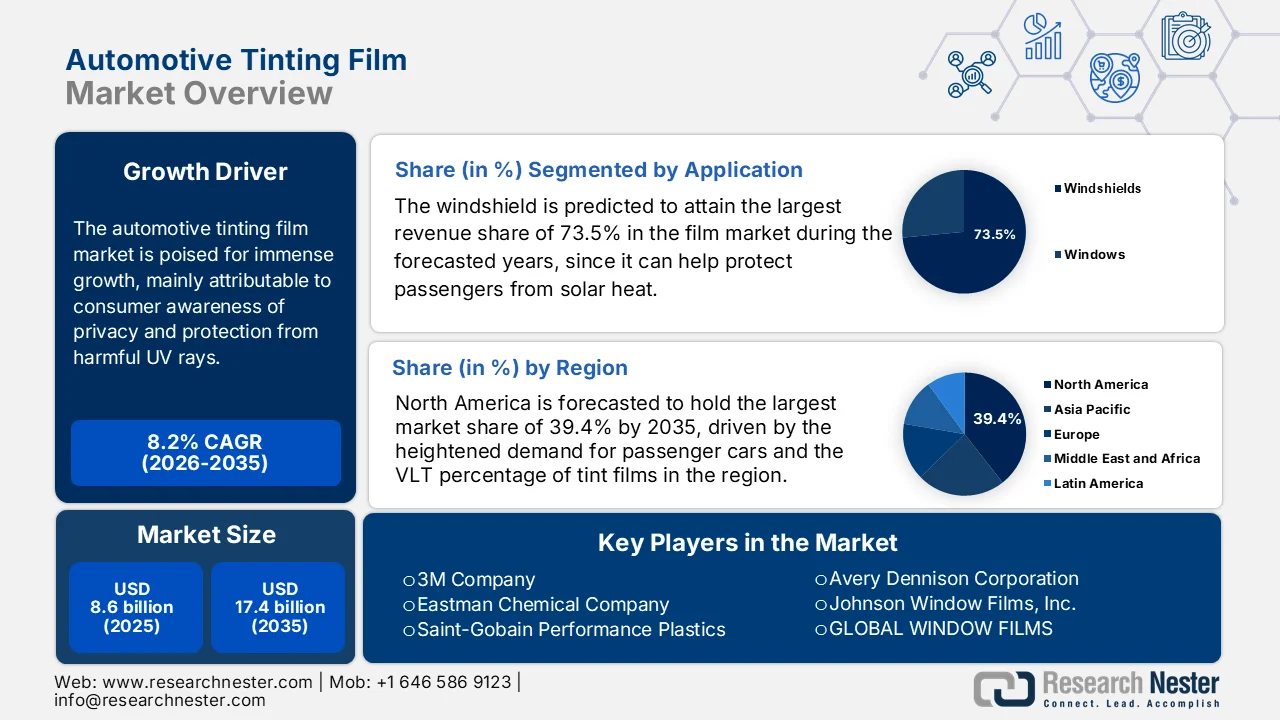The width and height of the screenshot is (1280, 720).
Task: Select the 8.2% CAGR highlight bar
Action: [x=205, y=453]
